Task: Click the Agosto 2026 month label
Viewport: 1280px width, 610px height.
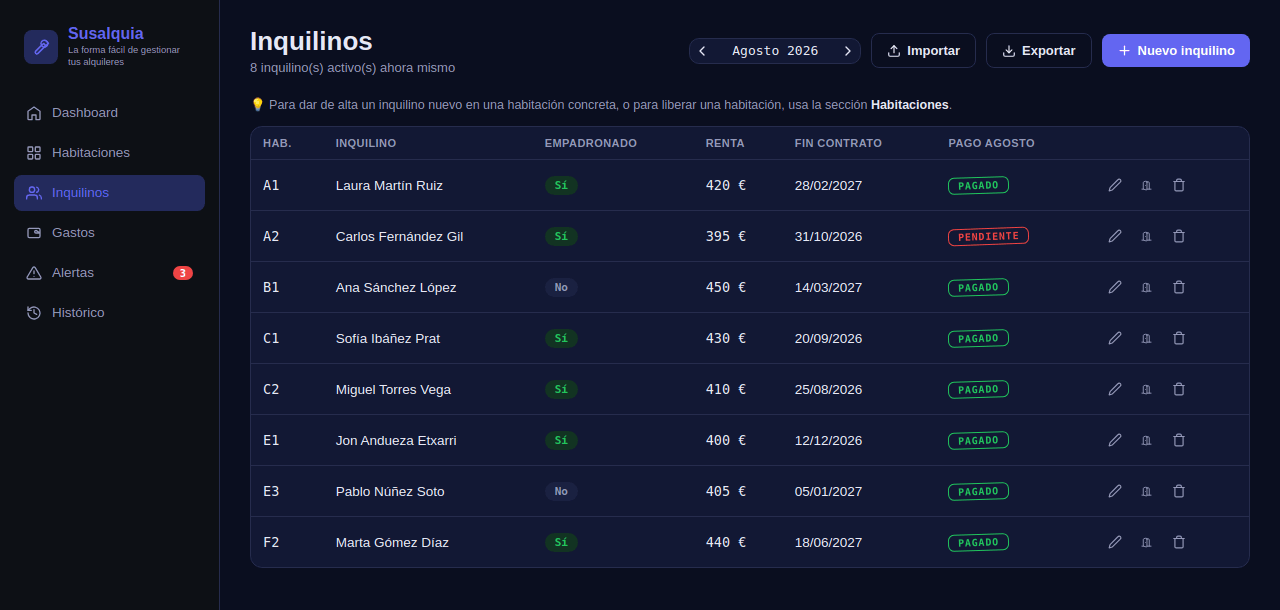Action: point(775,51)
